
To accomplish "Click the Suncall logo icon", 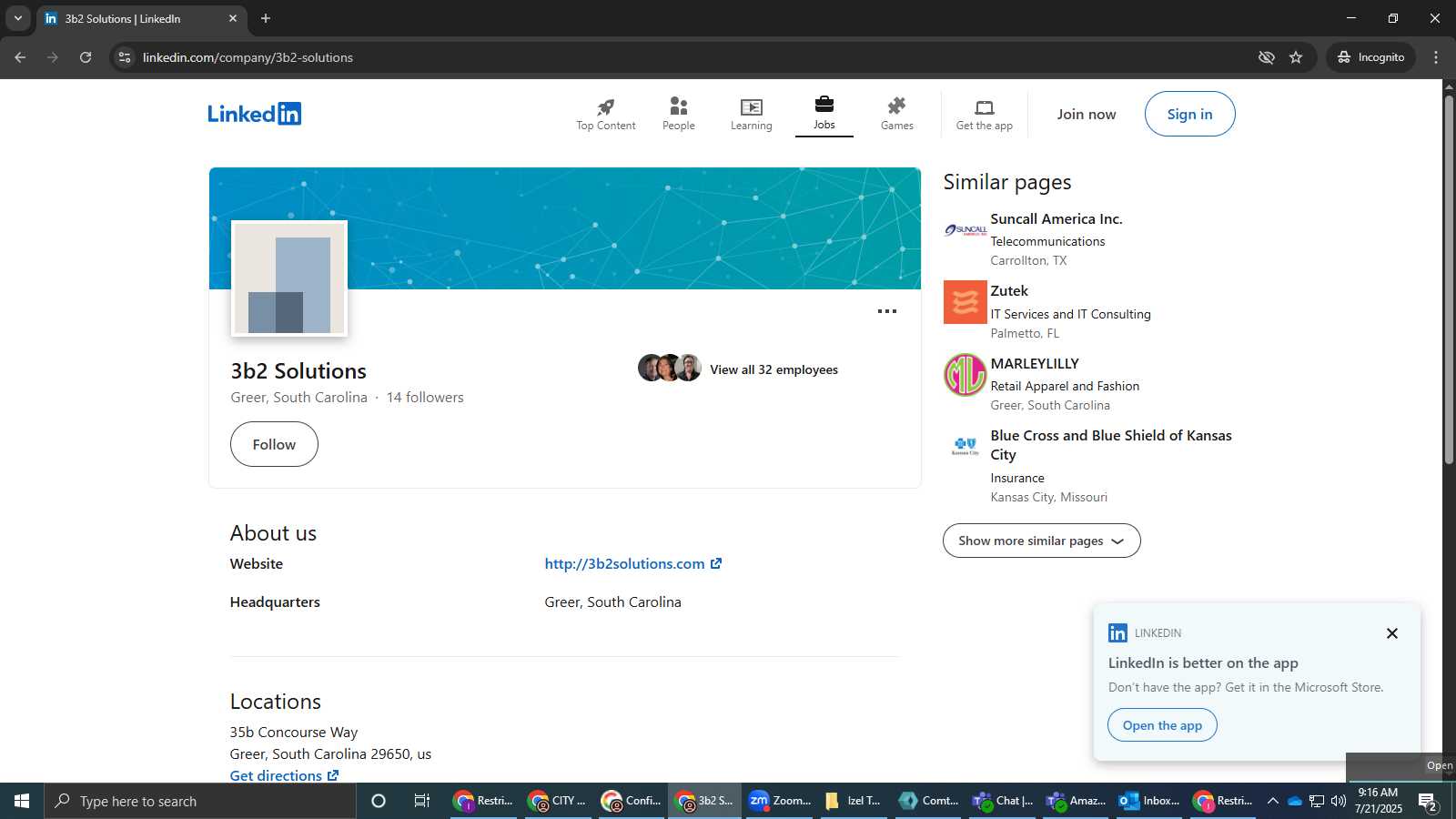I will (x=965, y=230).
